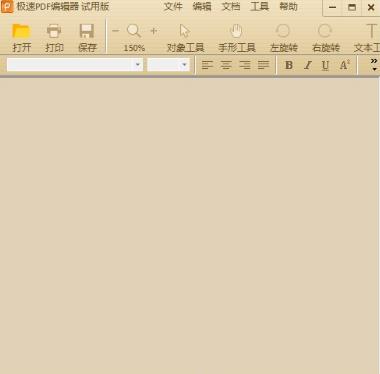The image size is (380, 374).
Task: Rotate right with 右旋转 icon
Action: 325,31
